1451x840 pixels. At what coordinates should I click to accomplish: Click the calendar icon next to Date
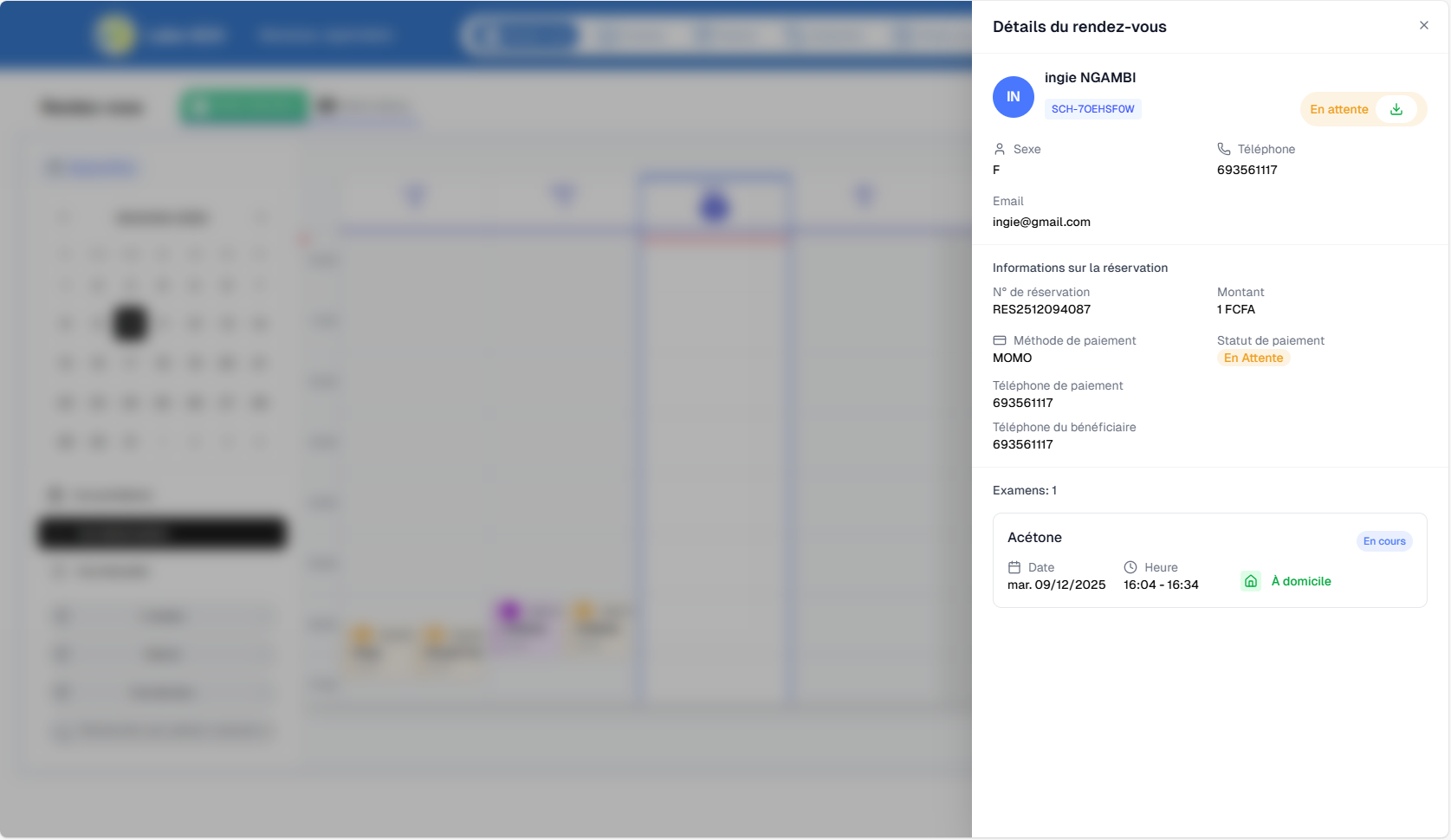pos(1014,567)
